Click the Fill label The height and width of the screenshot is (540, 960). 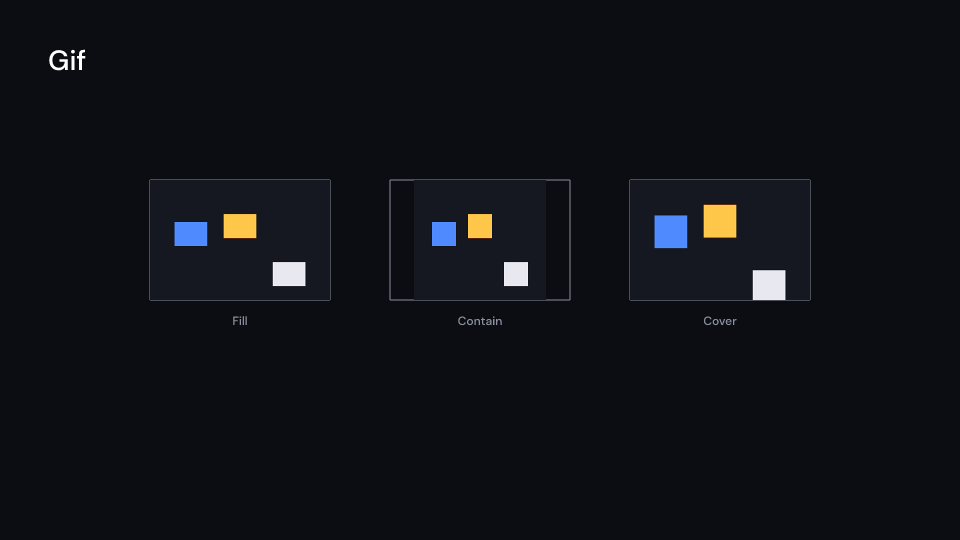240,321
